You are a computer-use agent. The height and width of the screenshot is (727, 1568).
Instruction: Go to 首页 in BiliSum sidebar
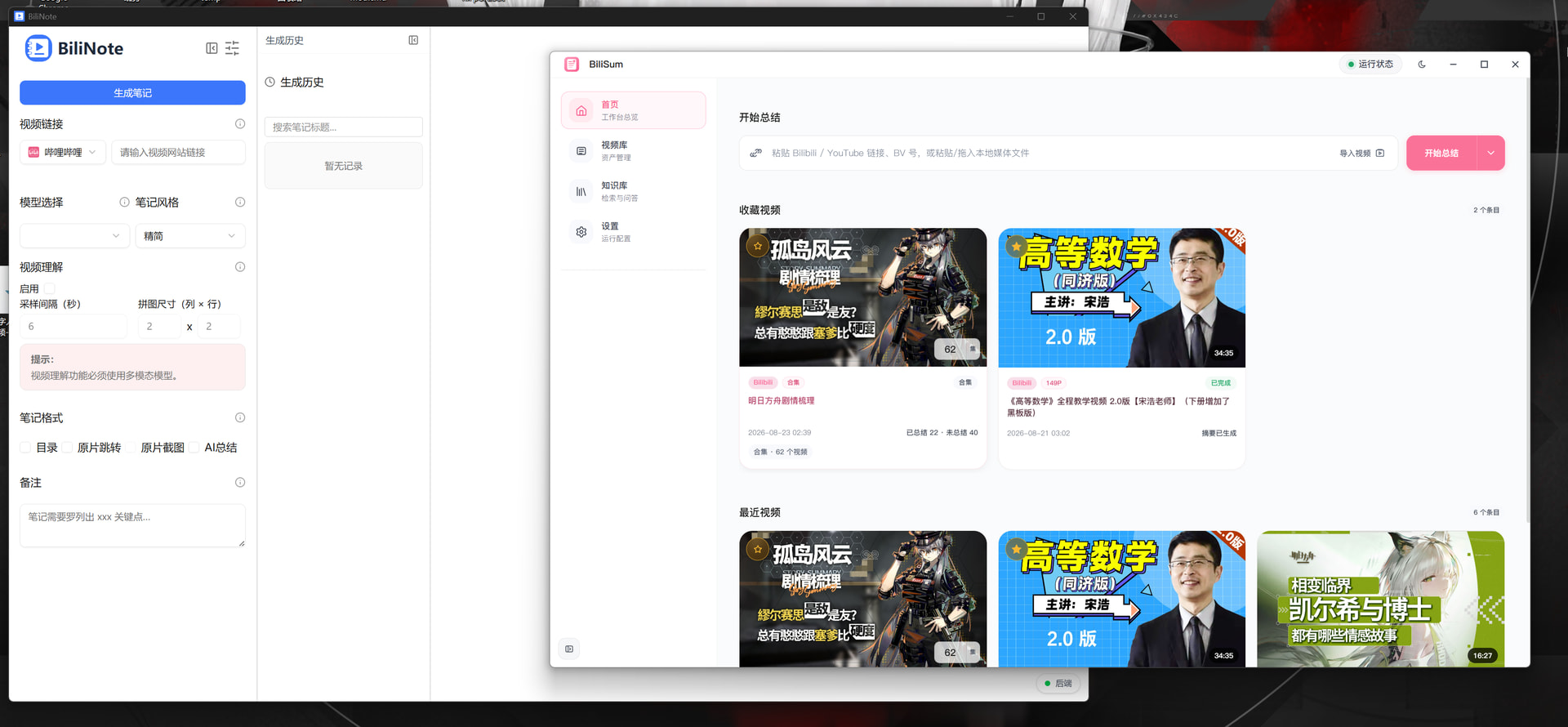(634, 110)
